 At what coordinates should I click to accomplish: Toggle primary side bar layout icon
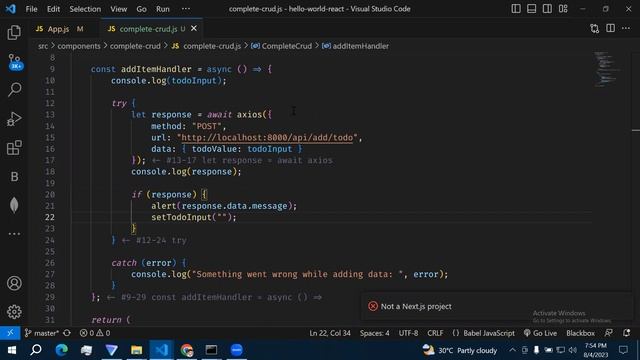pos(516,9)
